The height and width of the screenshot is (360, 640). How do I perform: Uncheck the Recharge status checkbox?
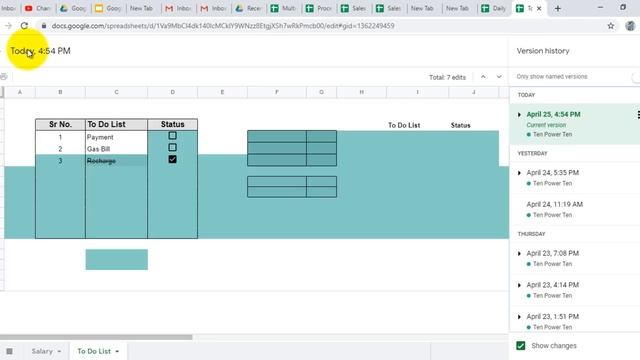[x=173, y=159]
